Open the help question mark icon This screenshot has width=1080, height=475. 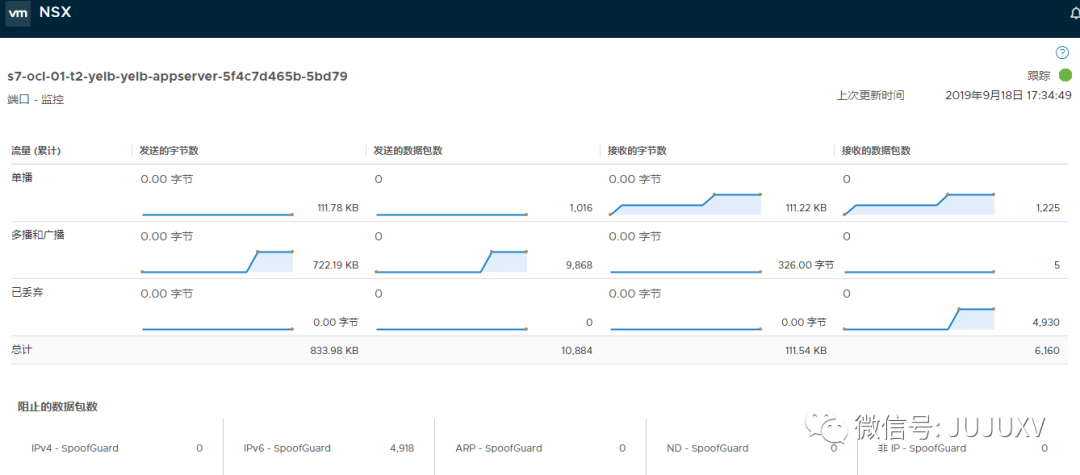click(x=1061, y=53)
